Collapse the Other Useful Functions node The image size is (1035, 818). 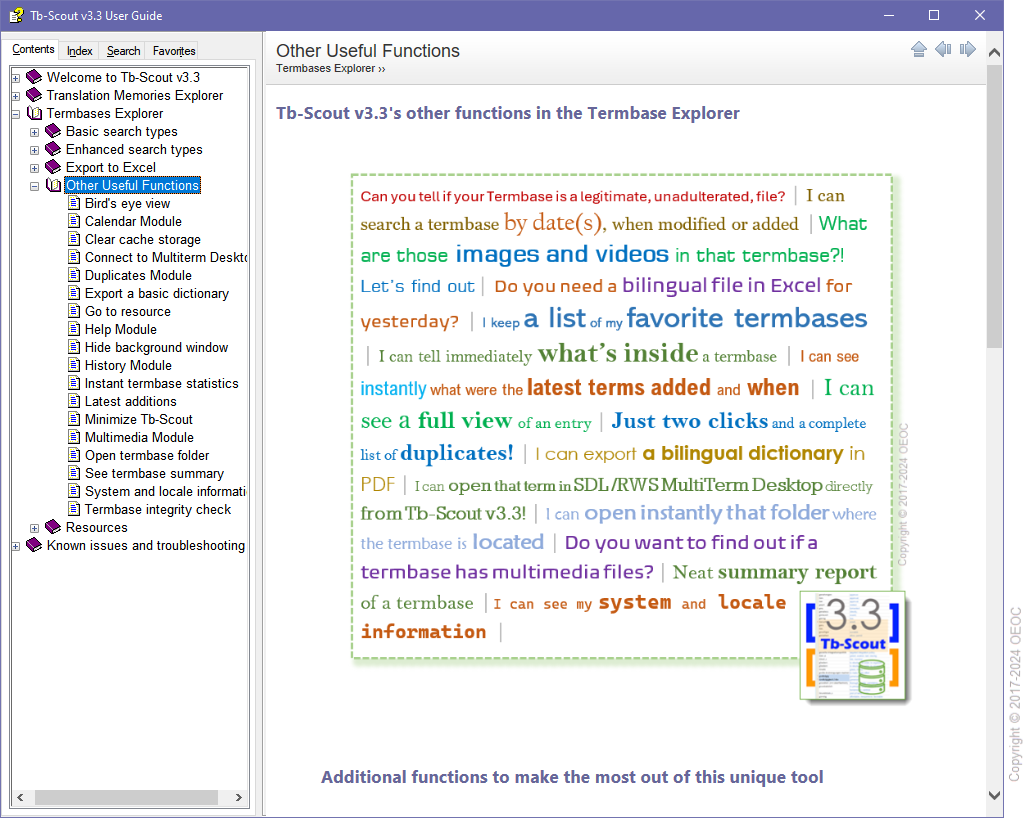click(x=35, y=186)
